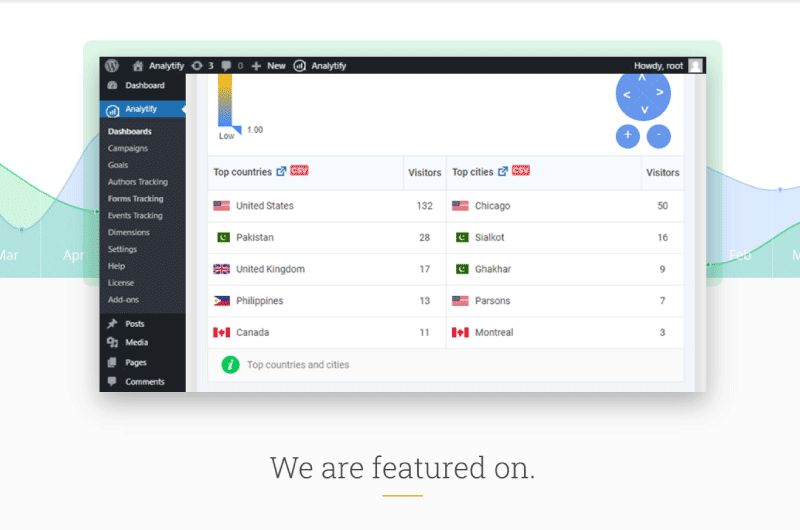Screen dimensions: 800x530
Task: Open Analytify Settings
Action: tap(122, 249)
